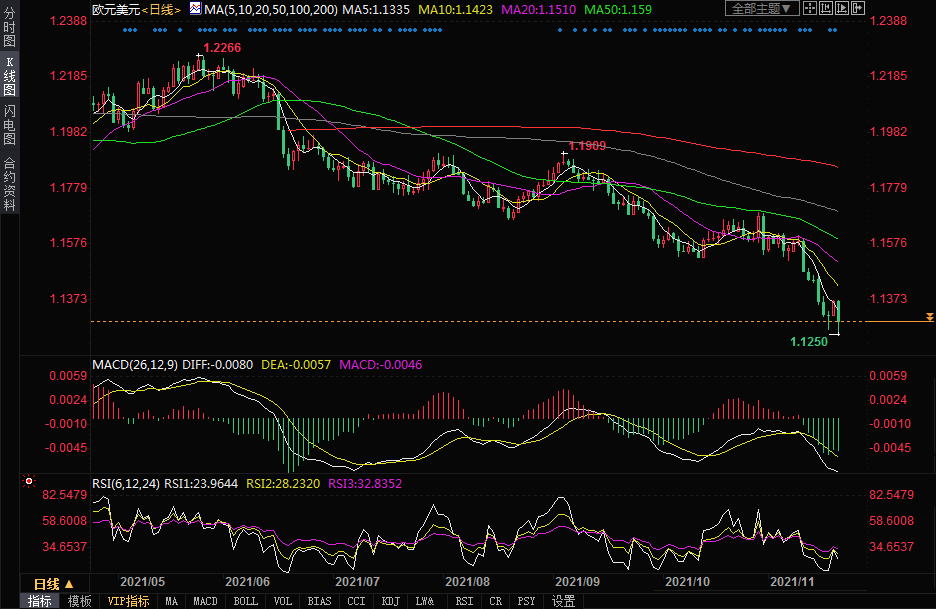
Task: Toggle the BOLL indicator
Action: (245, 601)
